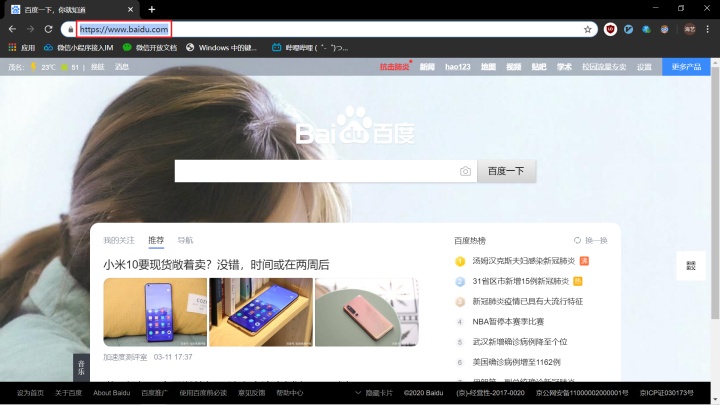Click the page vertical scrollbar
Viewport: 720px width, 405px height.
[x=715, y=193]
